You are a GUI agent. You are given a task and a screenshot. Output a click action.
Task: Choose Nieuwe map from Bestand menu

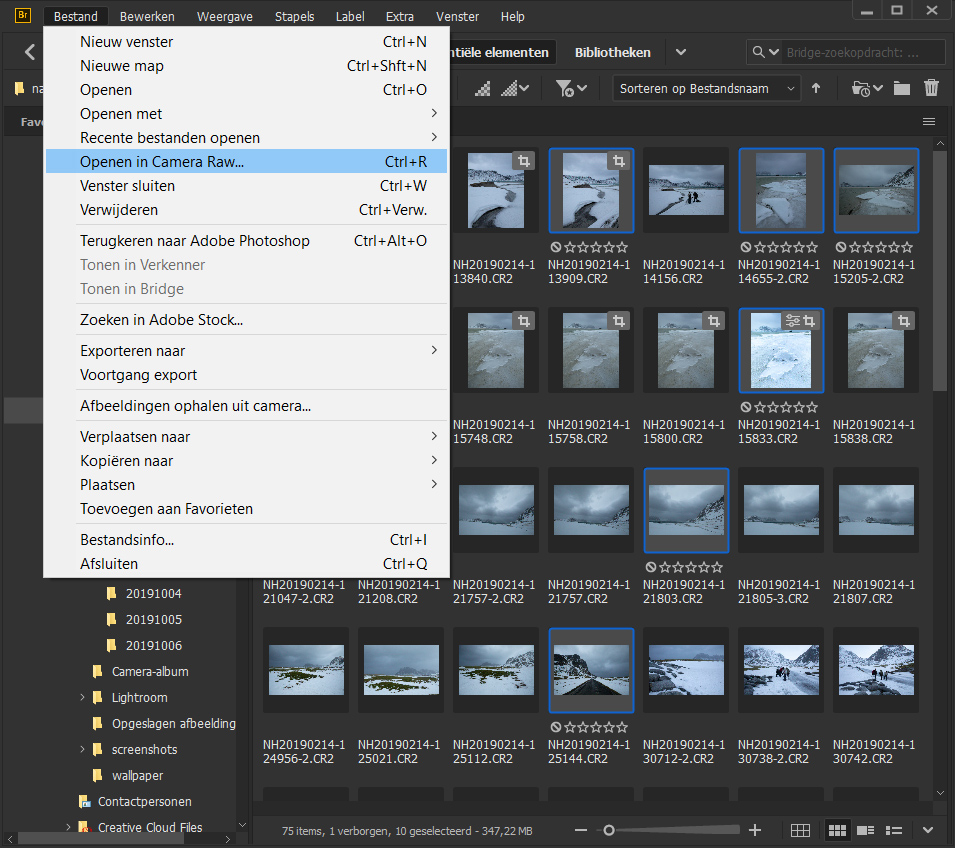pos(246,66)
